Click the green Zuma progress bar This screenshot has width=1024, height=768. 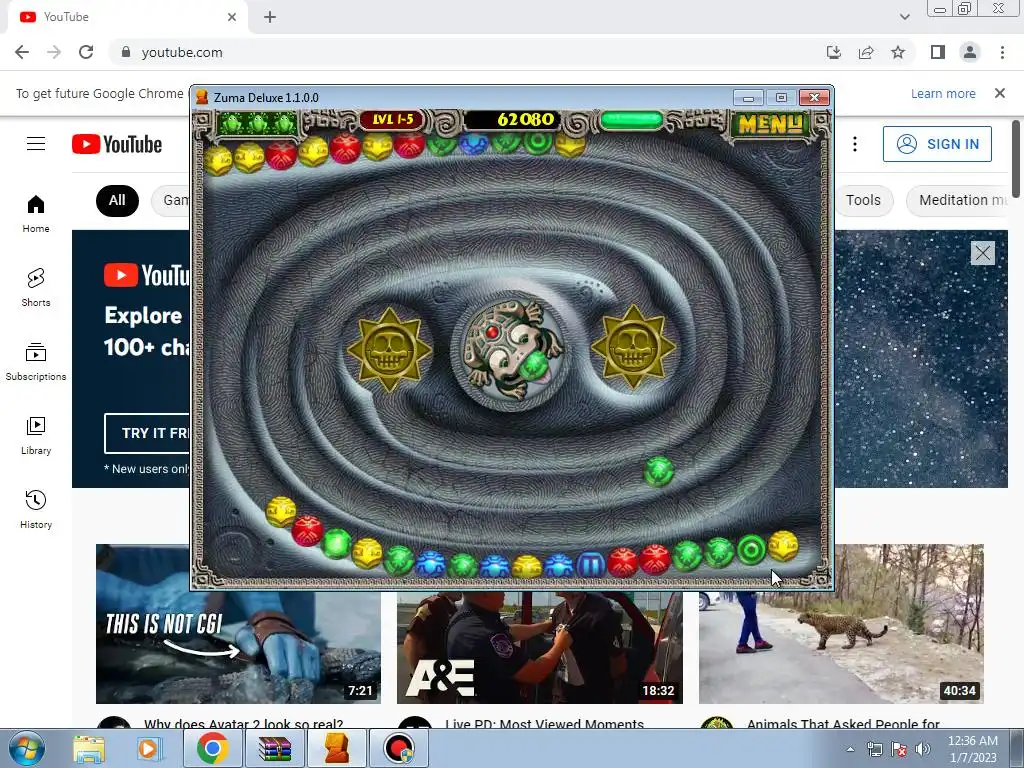coord(631,120)
